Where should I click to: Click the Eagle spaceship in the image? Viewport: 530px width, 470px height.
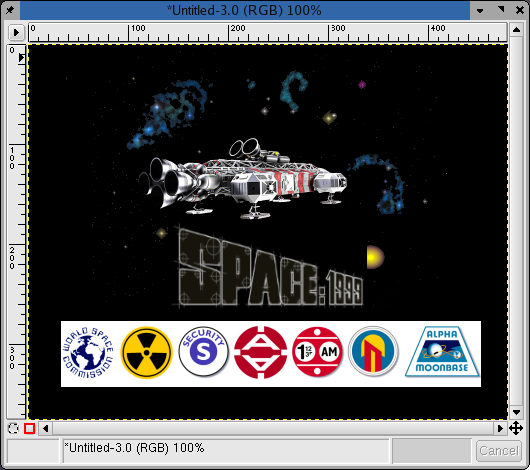tap(243, 179)
